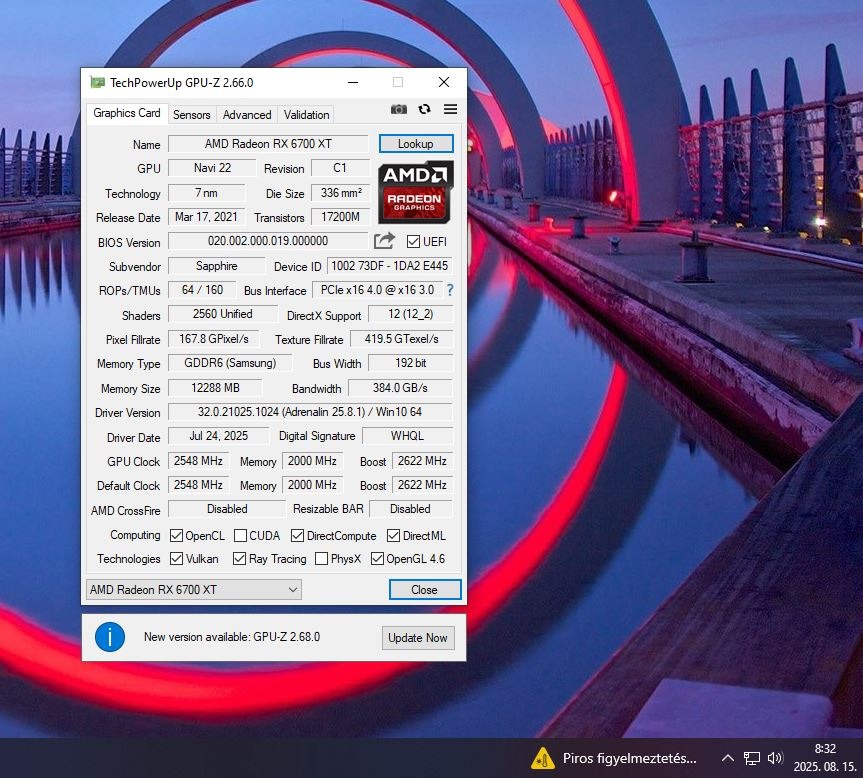Click the AMD Radeon Graphics logo
This screenshot has width=863, height=778.
[x=416, y=191]
